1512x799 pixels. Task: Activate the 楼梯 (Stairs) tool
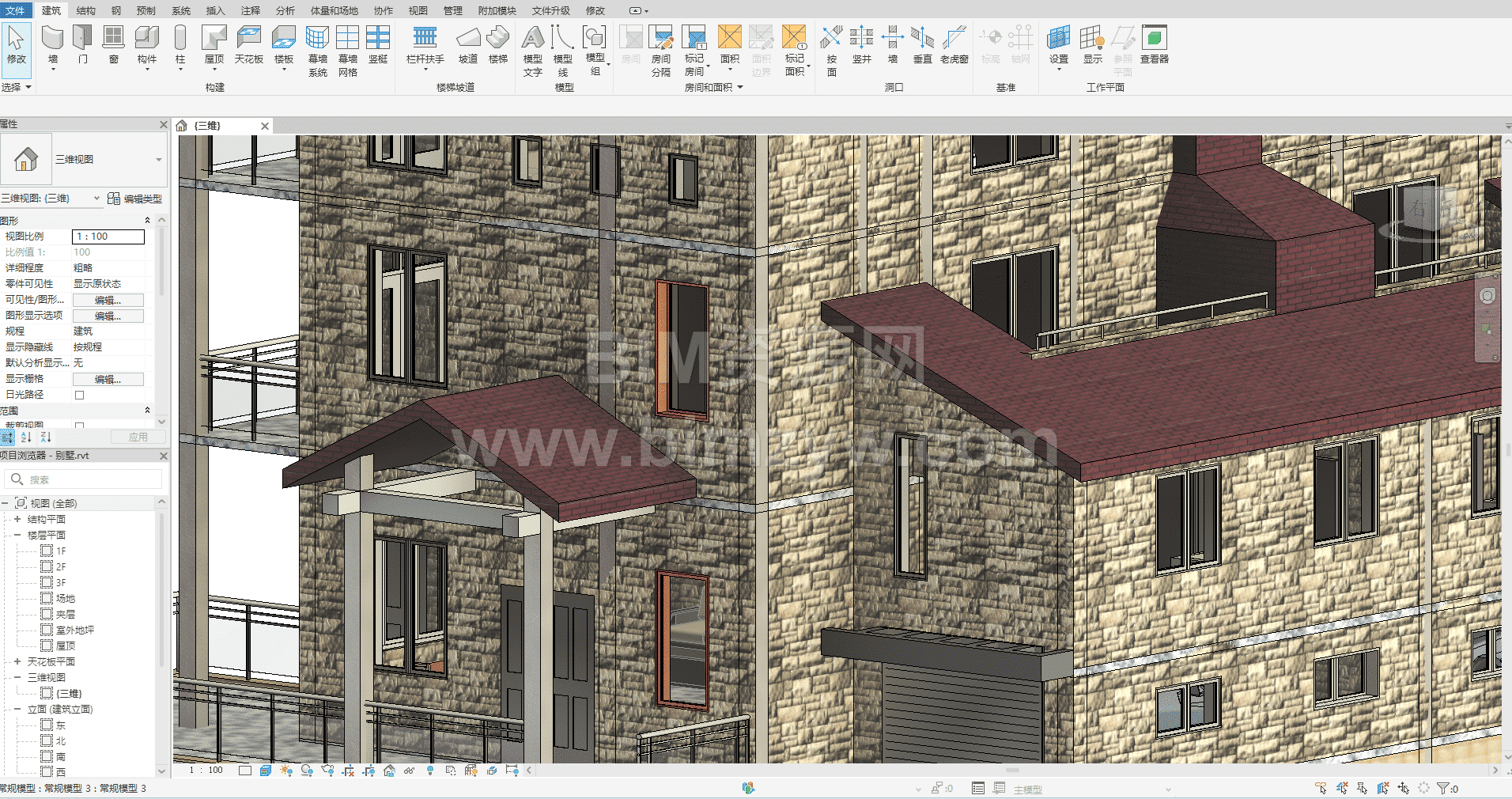tap(497, 44)
